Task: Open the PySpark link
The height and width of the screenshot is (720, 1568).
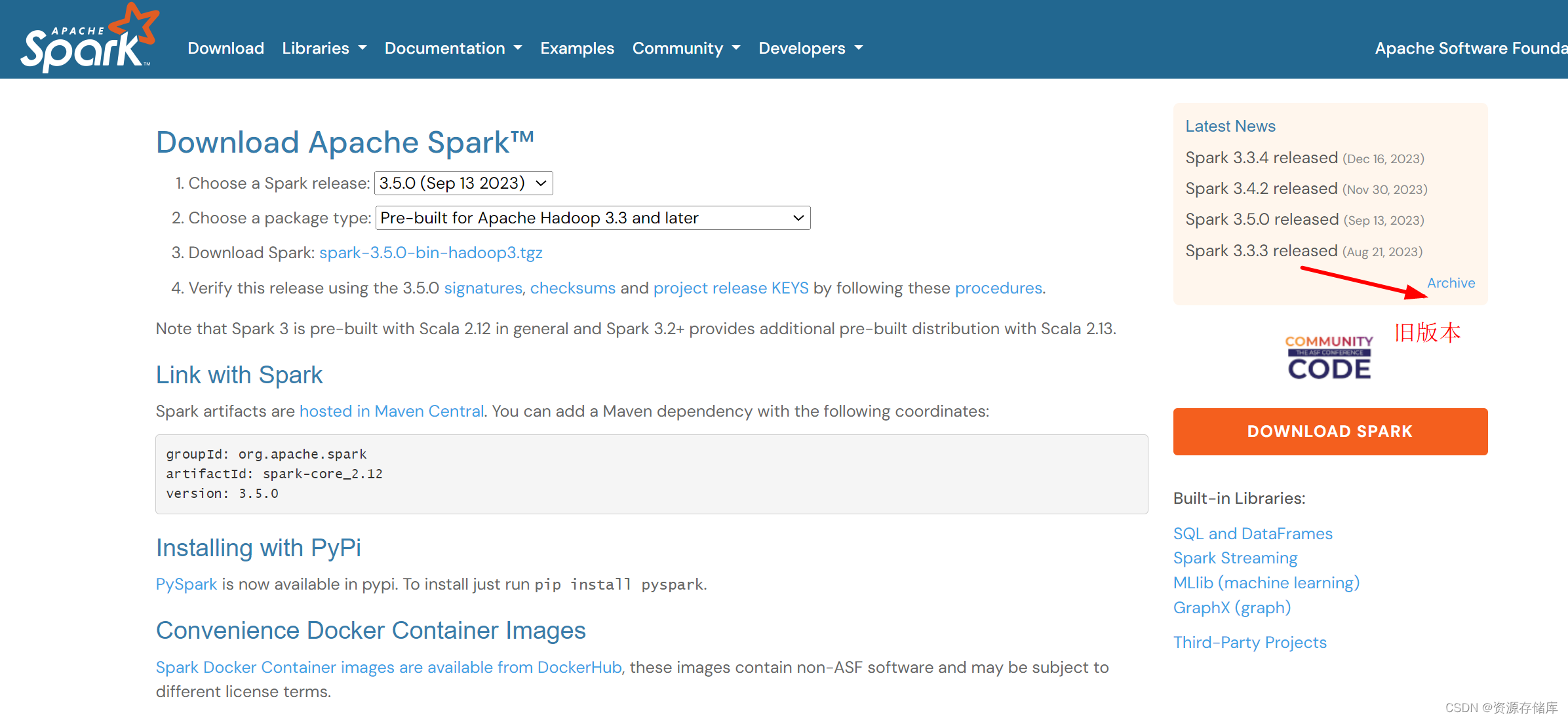Action: coord(186,584)
